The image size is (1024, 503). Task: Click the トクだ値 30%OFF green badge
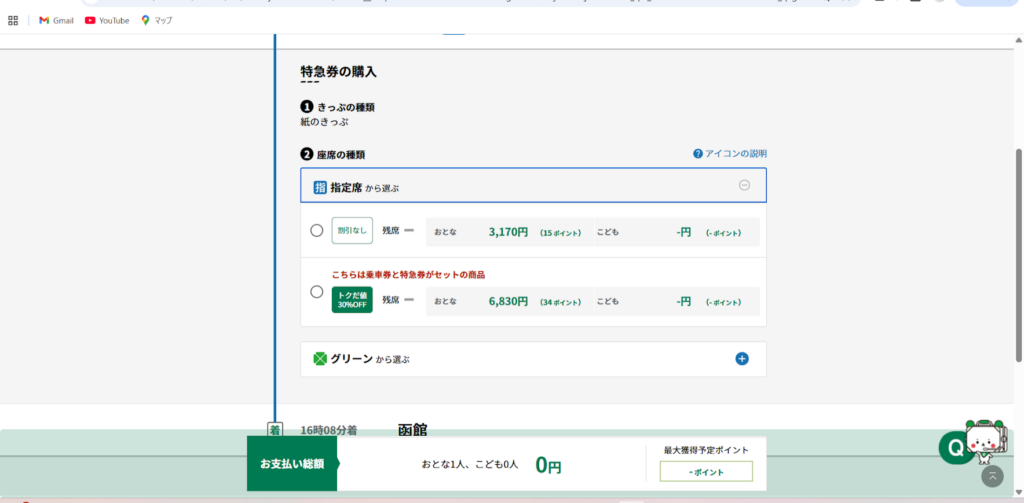pyautogui.click(x=352, y=300)
